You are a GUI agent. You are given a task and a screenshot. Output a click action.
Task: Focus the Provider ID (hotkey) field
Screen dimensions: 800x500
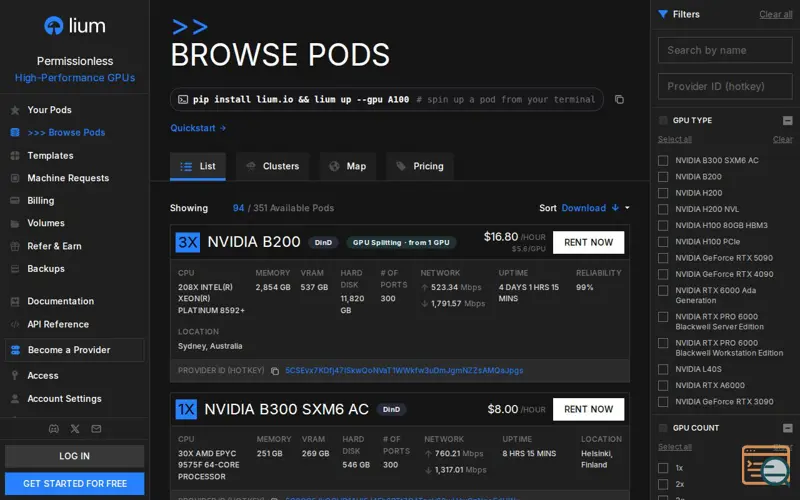(725, 86)
